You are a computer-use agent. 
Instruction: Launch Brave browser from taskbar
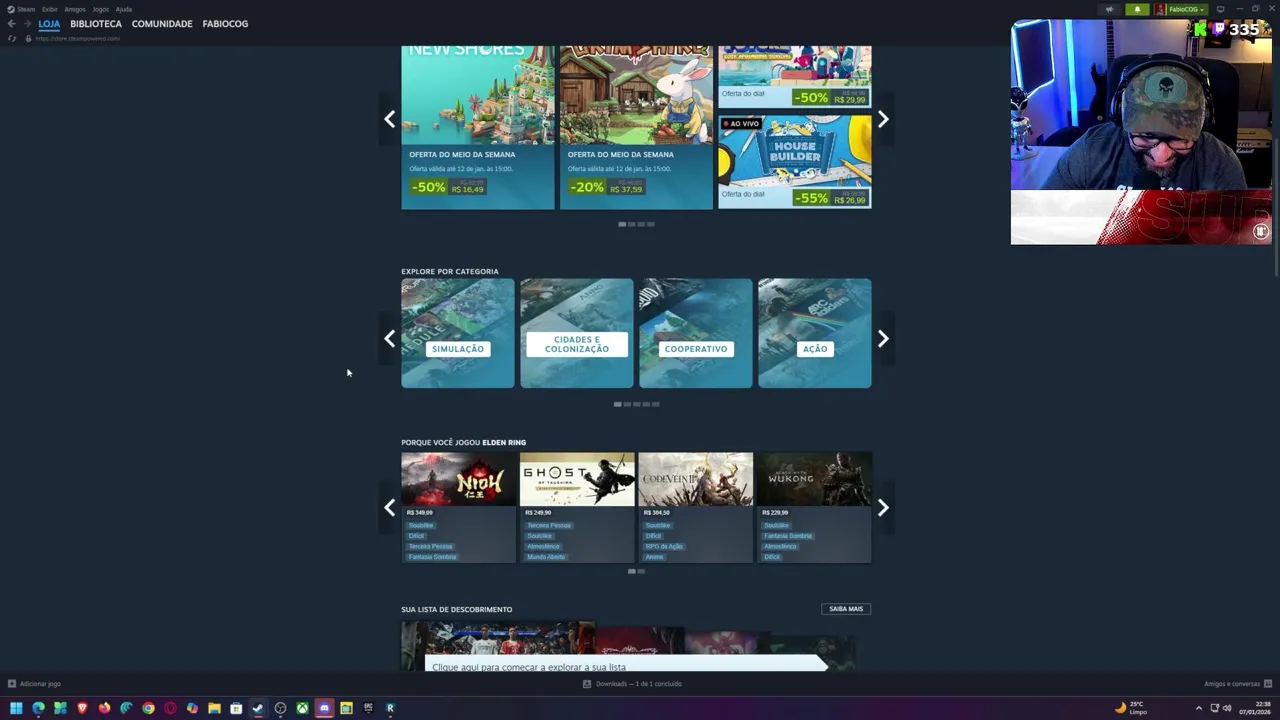[82, 708]
